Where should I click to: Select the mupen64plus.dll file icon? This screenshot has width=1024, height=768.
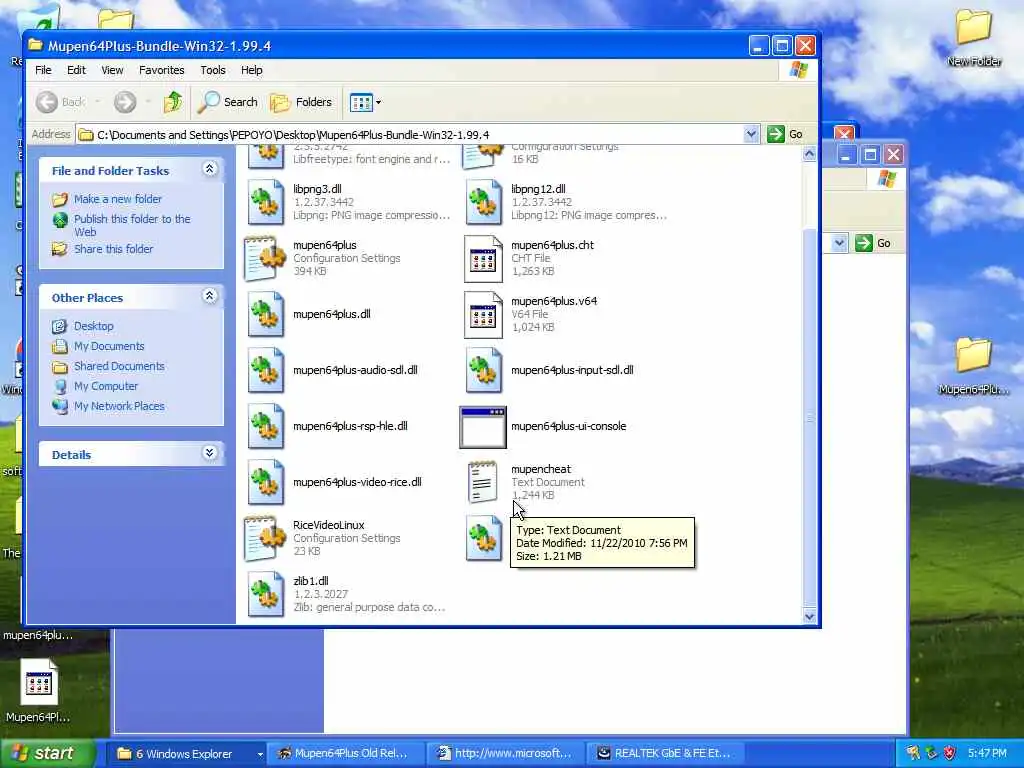pos(265,314)
